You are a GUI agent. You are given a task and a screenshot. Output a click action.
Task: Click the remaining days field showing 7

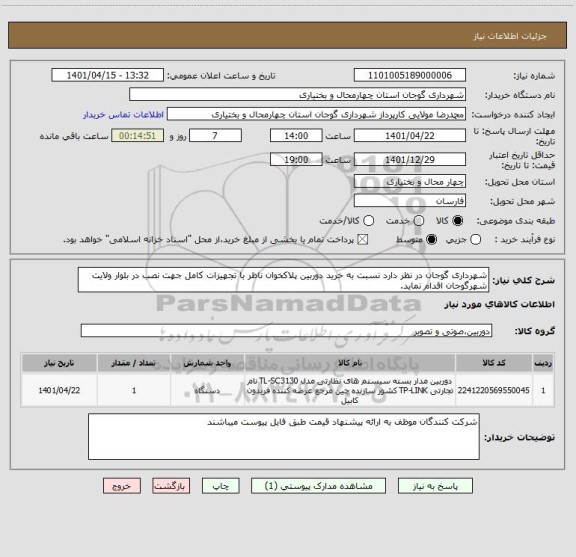point(215,136)
